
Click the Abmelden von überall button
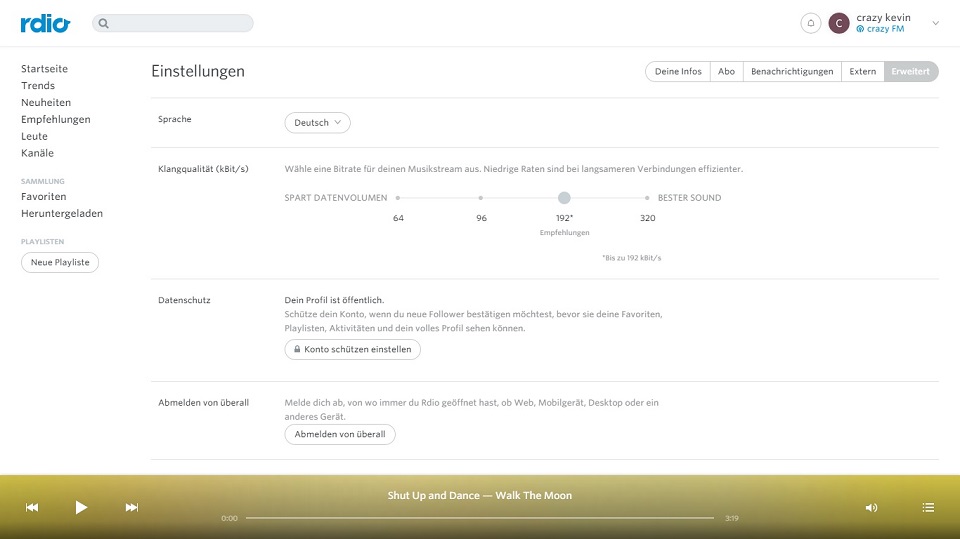point(340,435)
